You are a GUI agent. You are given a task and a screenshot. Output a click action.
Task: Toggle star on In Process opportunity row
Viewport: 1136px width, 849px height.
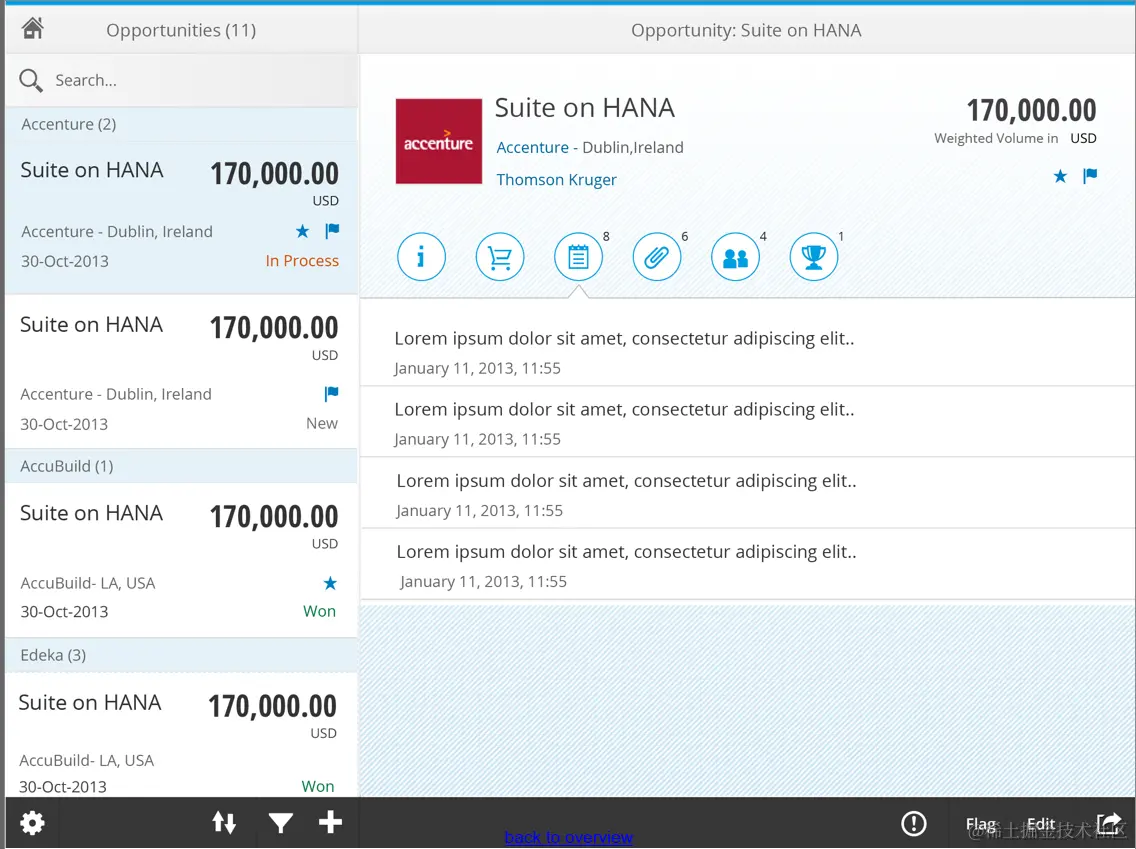coord(302,231)
